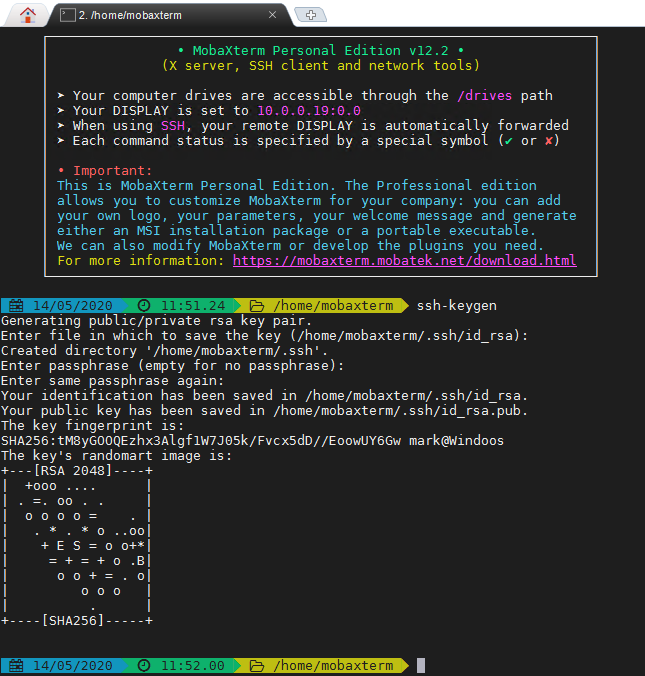Click the folder icon in the bottom prompt
This screenshot has width=645, height=676.
257,666
